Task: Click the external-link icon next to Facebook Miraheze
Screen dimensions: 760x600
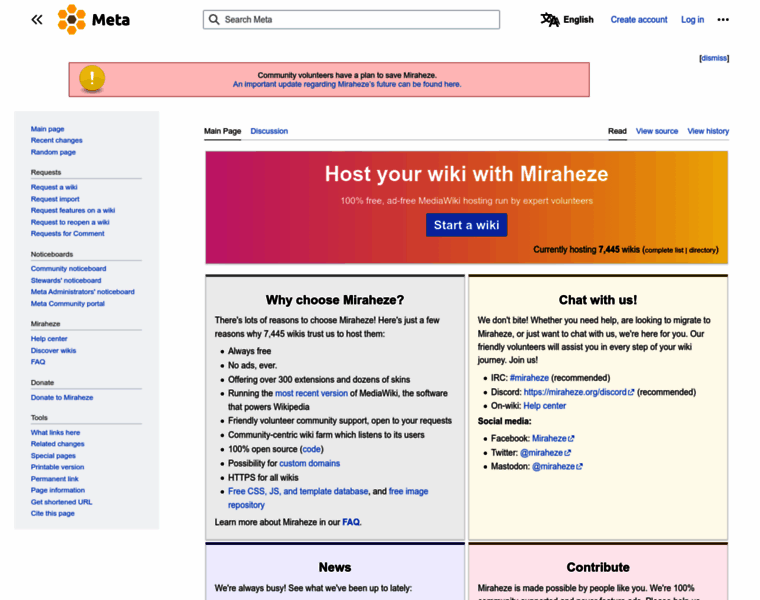Action: tap(571, 439)
